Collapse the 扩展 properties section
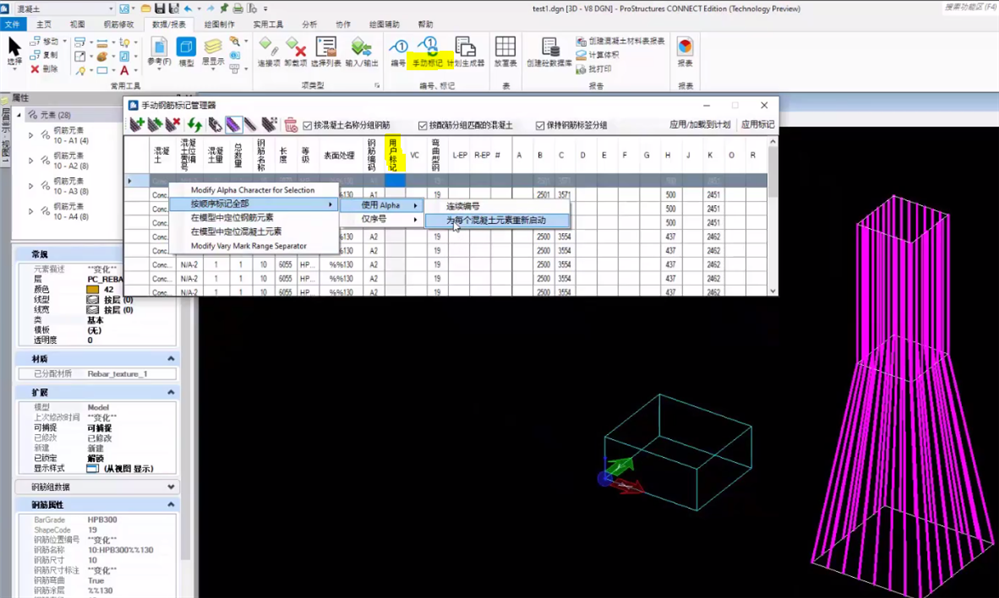This screenshot has height=598, width=999. (171, 392)
